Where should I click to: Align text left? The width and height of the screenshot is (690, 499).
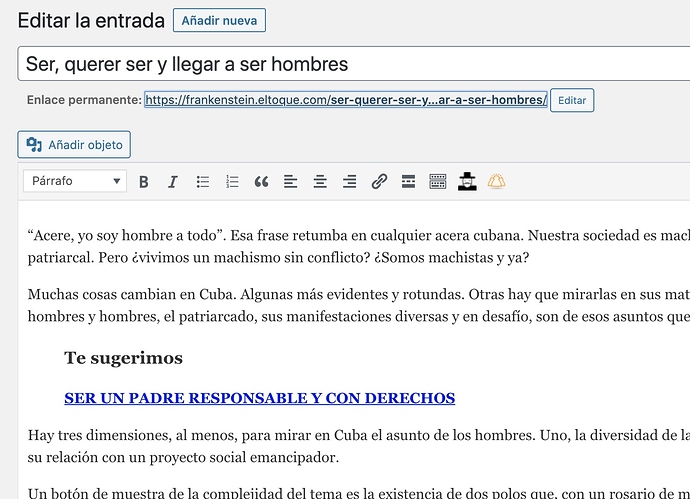(290, 181)
